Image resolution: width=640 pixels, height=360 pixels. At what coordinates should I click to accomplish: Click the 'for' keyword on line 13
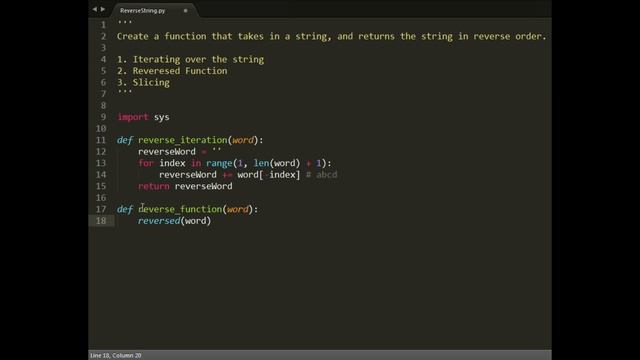(146, 163)
